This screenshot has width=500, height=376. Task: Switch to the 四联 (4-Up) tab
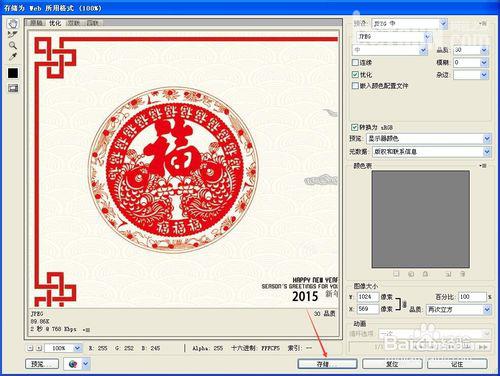pyautogui.click(x=93, y=23)
